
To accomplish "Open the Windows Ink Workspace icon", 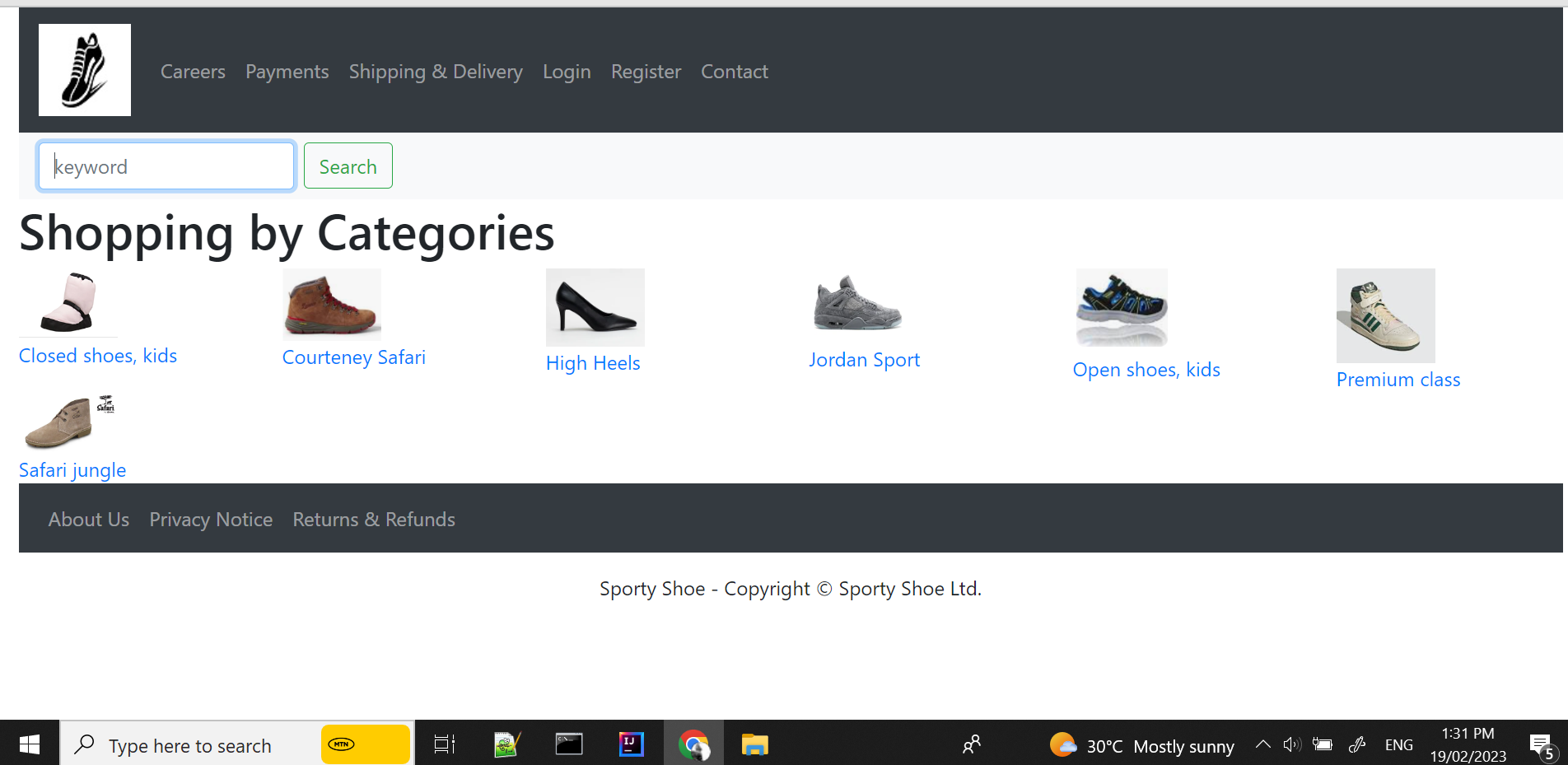I will (1356, 744).
